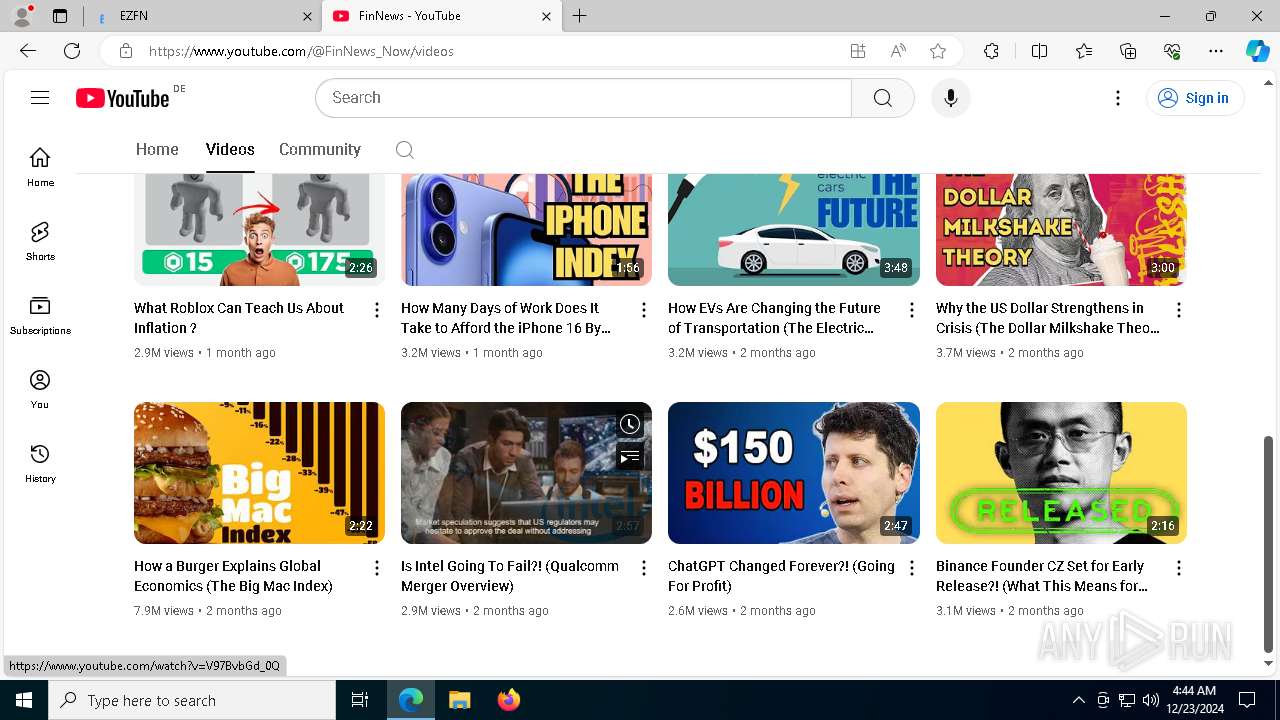Open Subscriptions in the sidebar

point(40,315)
